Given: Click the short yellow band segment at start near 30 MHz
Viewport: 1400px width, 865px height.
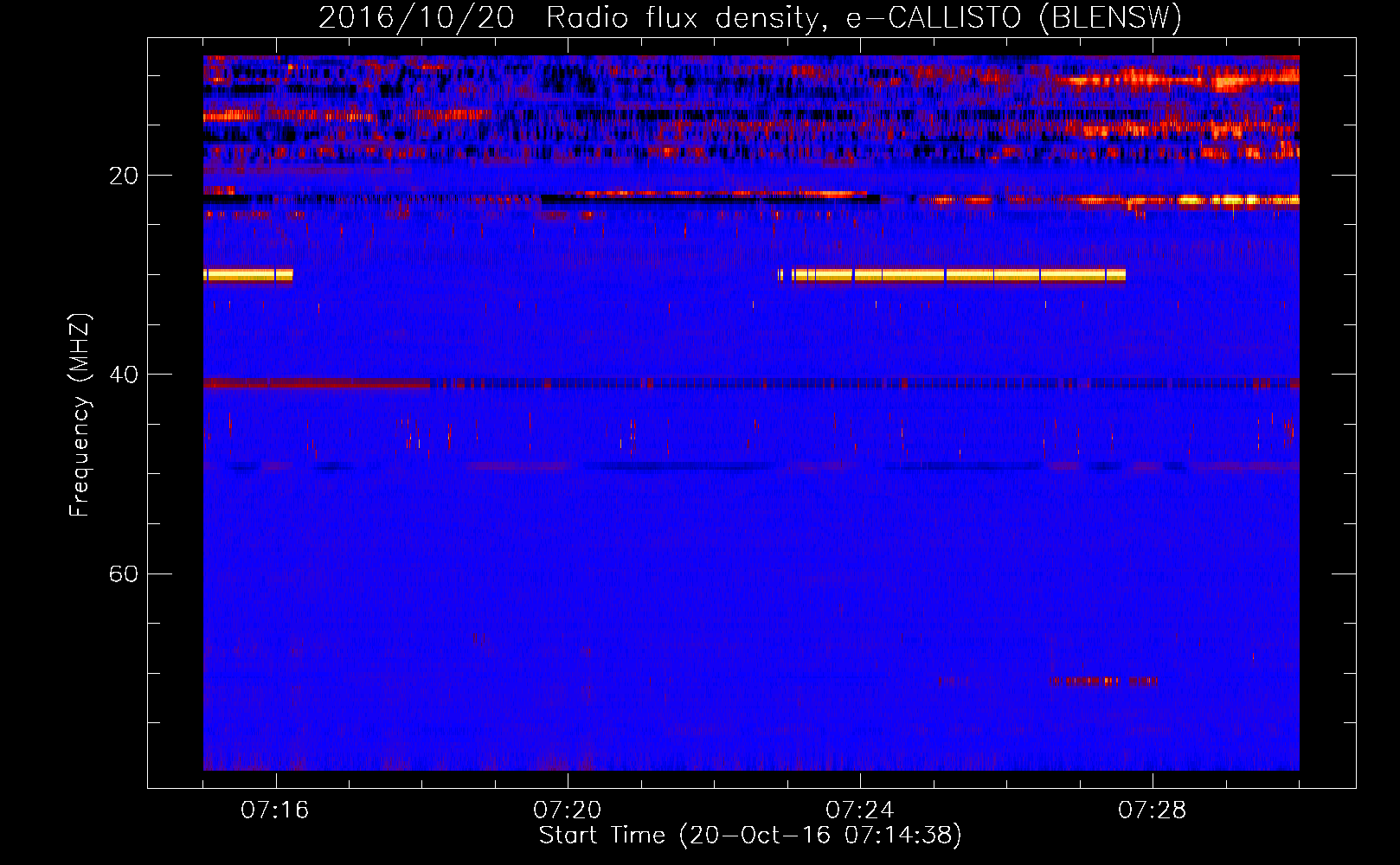Looking at the screenshot, I should click(x=248, y=275).
